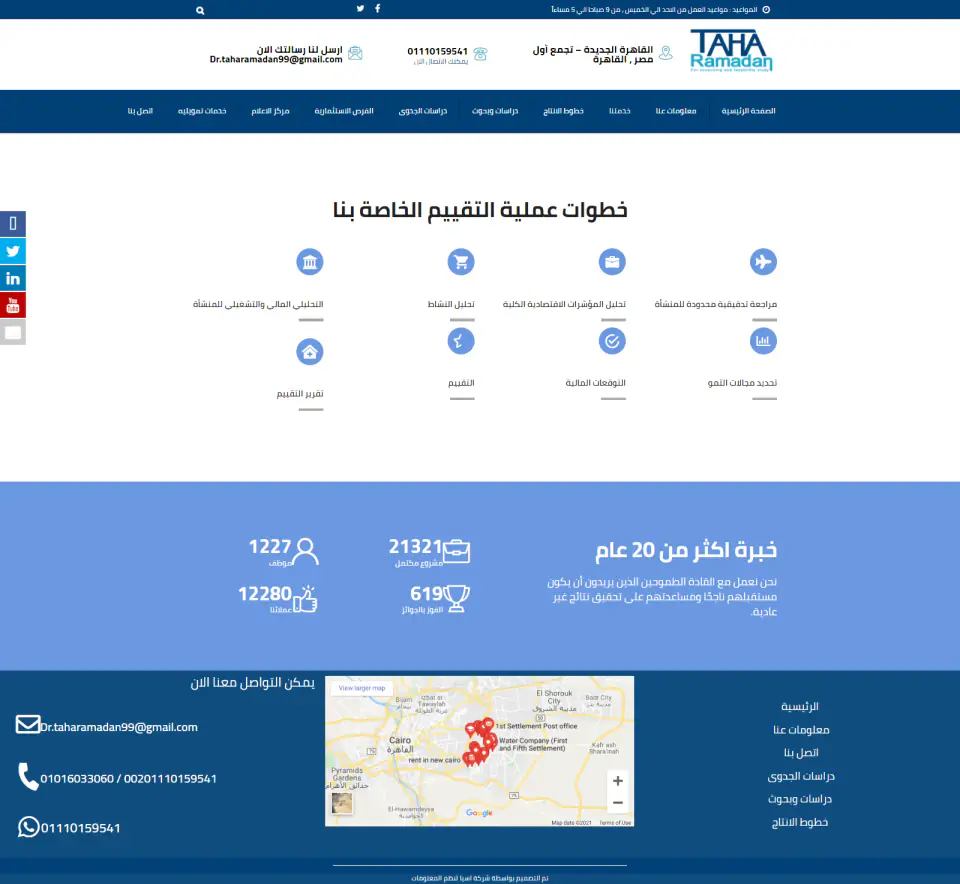Open the search magnifier icon in top bar
Viewport: 960px width, 884px height.
click(200, 10)
